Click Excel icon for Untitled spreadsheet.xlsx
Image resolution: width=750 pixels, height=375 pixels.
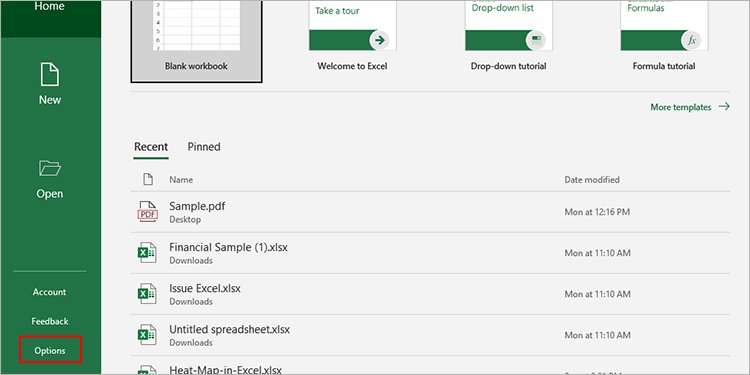coord(147,335)
